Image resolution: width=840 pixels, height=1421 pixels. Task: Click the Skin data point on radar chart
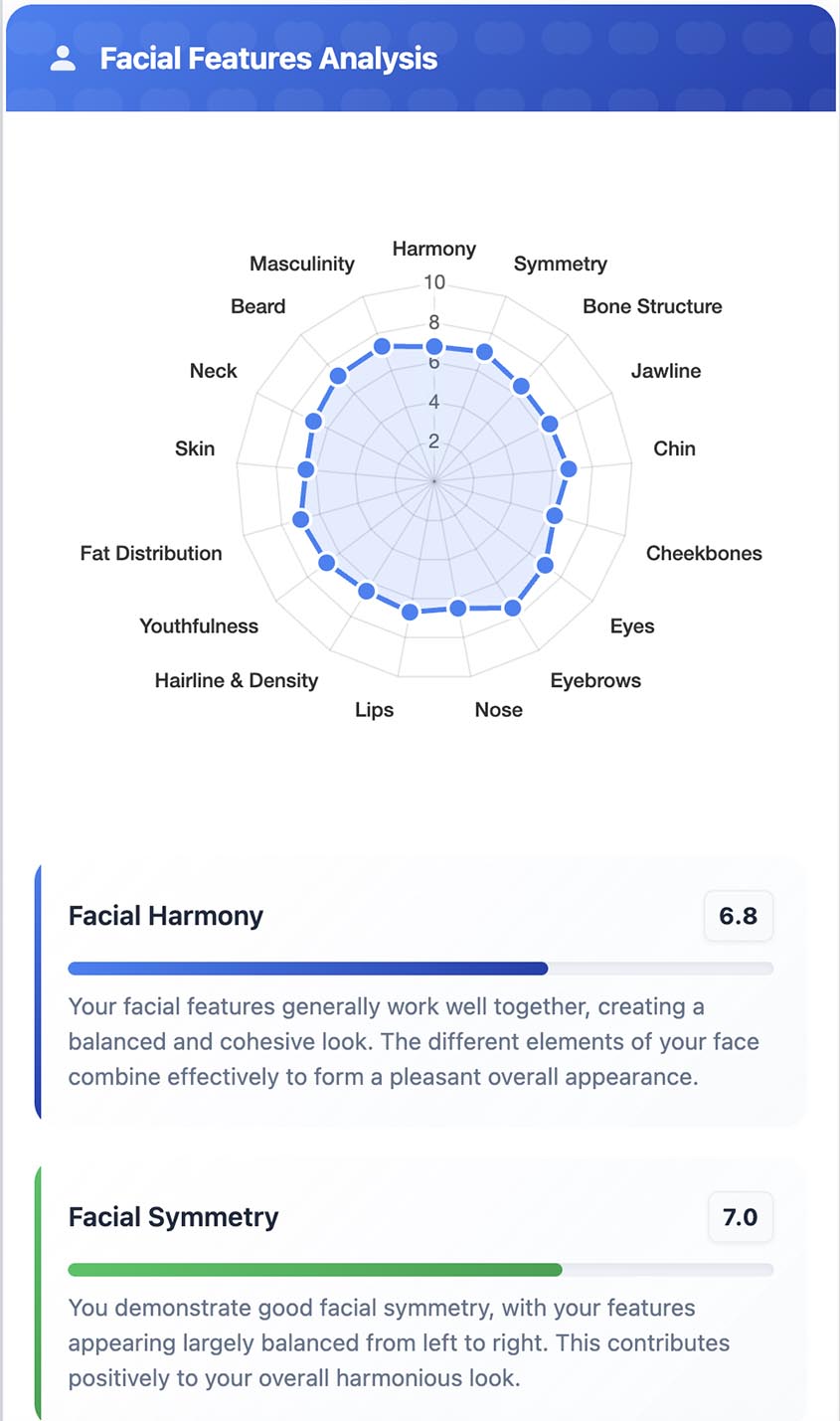click(x=306, y=469)
